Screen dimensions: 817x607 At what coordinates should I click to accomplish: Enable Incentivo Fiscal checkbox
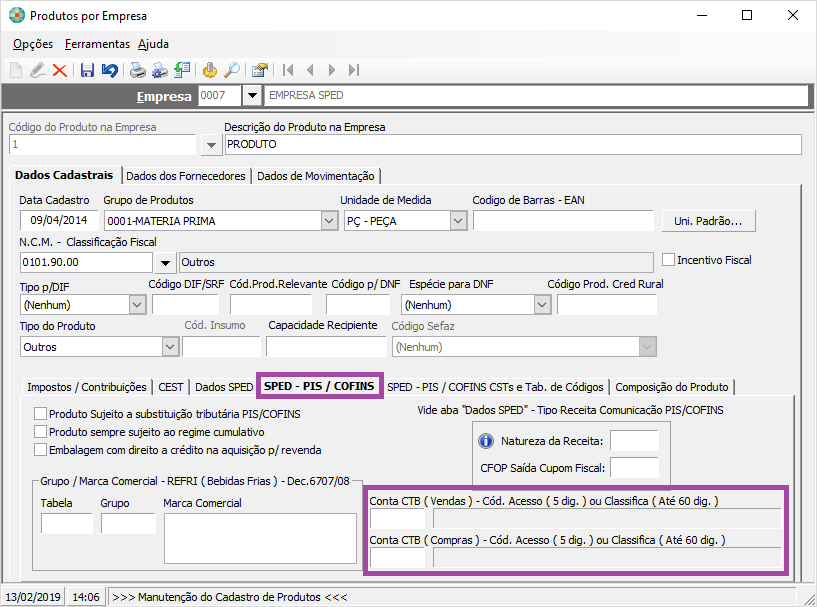pos(669,260)
